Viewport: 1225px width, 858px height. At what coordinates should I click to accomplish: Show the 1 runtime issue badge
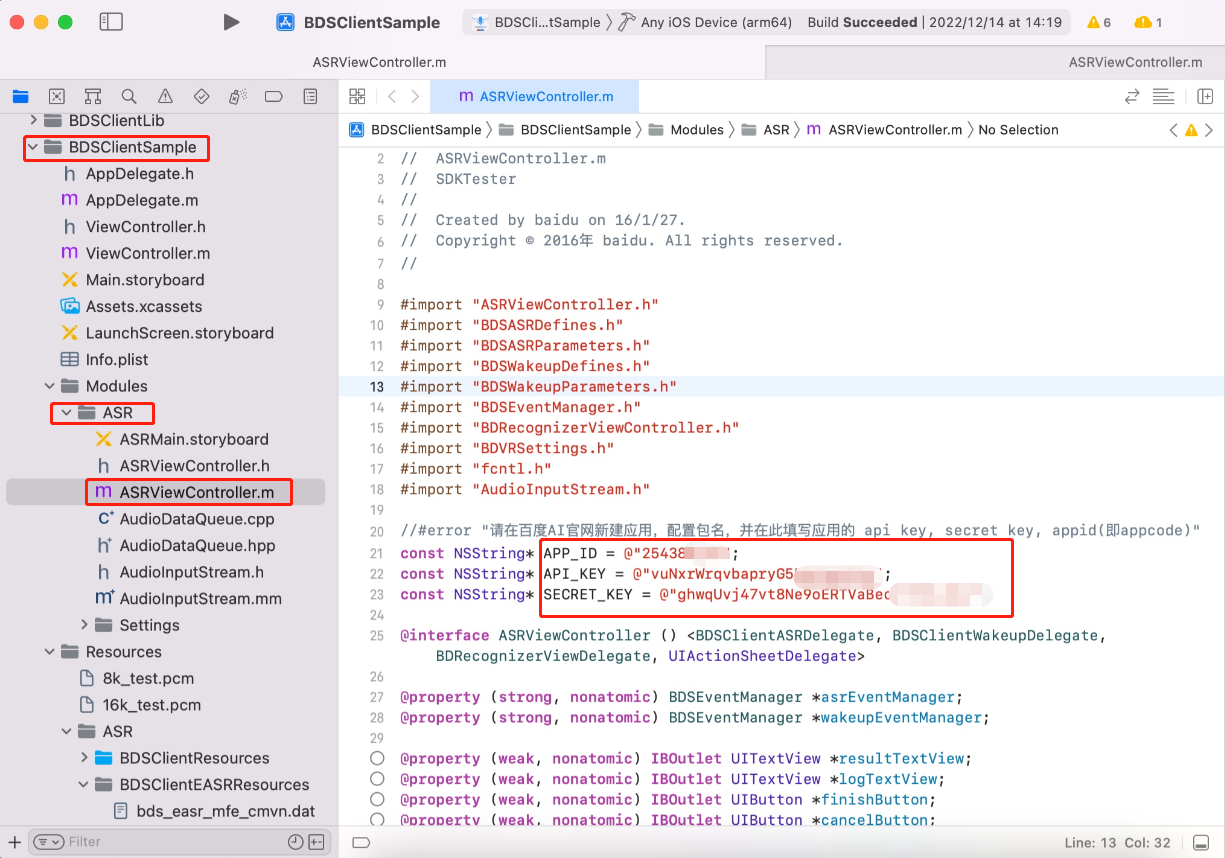click(x=1148, y=22)
